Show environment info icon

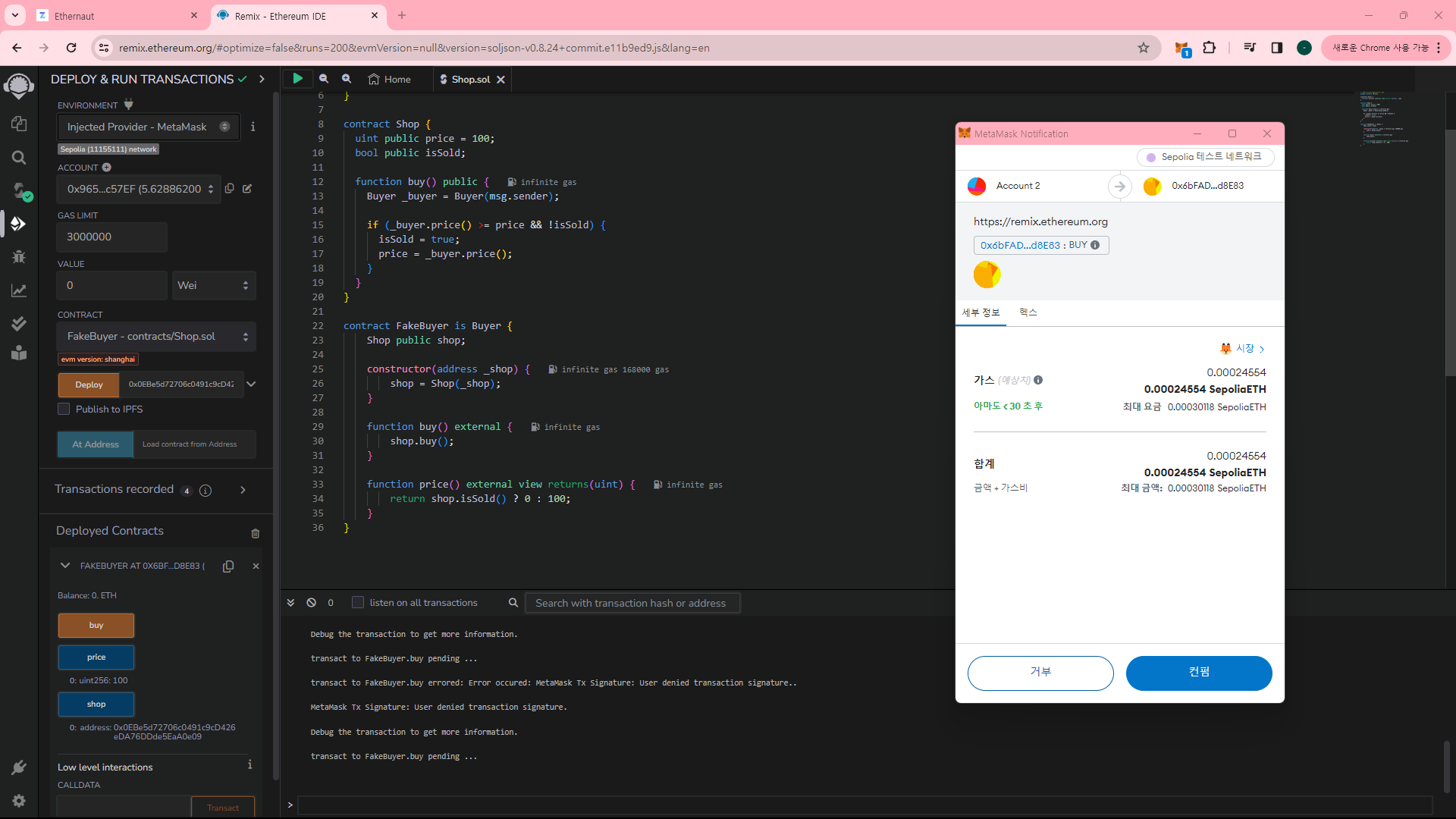click(x=253, y=127)
